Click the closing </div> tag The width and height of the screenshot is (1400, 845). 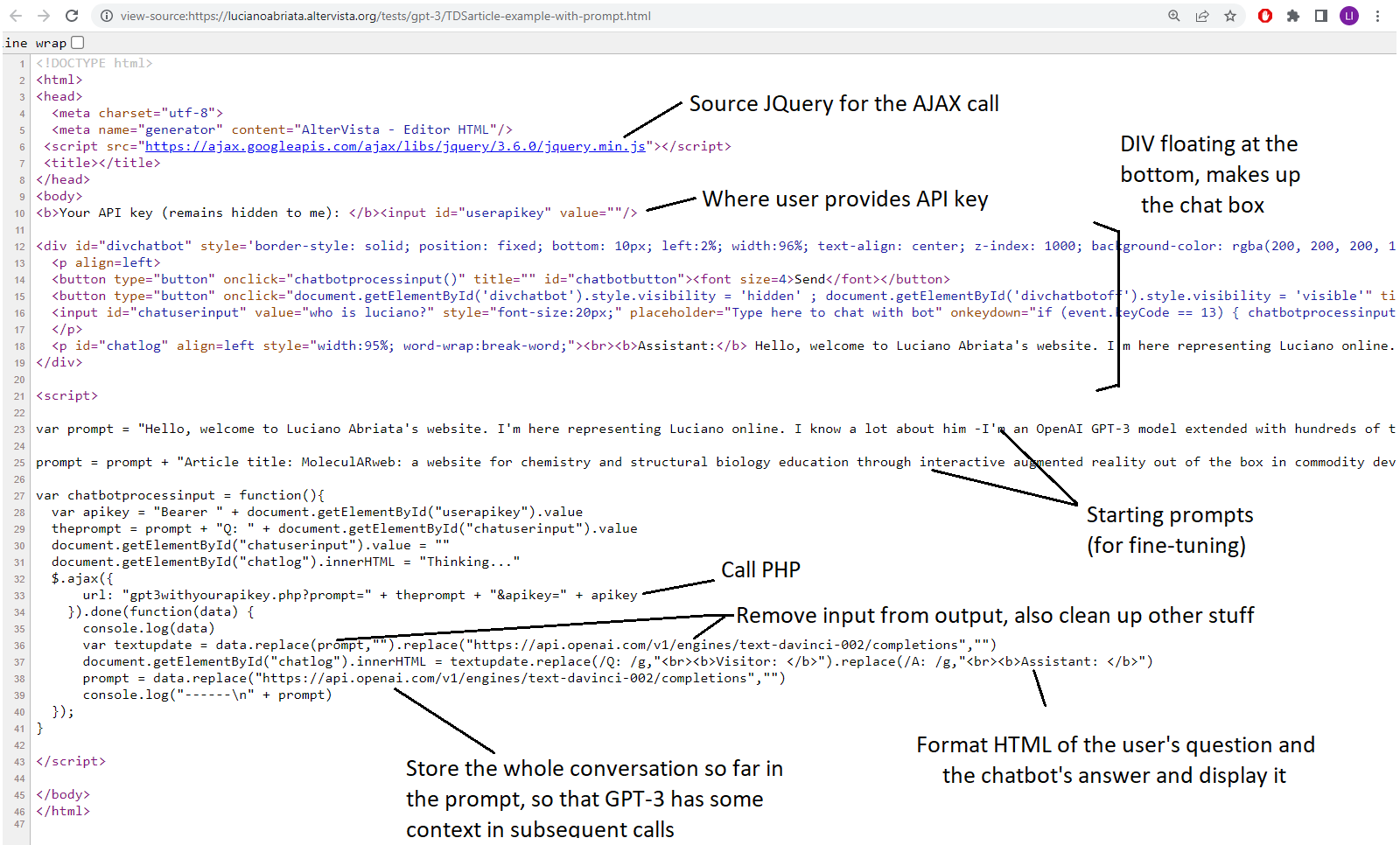(59, 362)
